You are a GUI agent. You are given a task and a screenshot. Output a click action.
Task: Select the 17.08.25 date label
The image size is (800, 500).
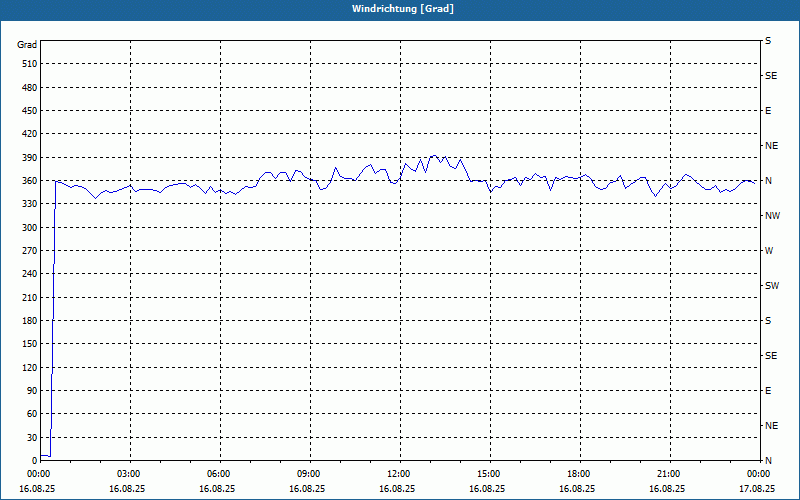[757, 488]
